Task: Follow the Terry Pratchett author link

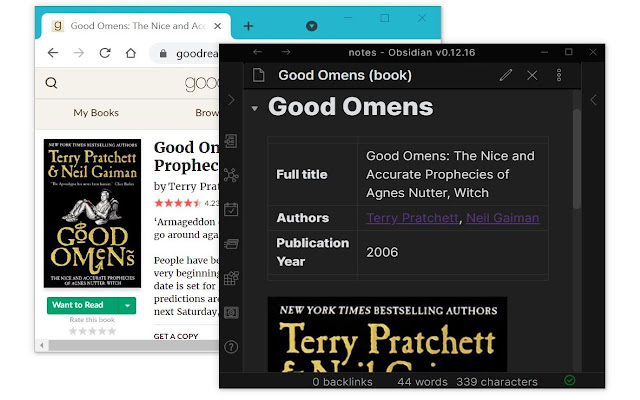Action: (412, 218)
